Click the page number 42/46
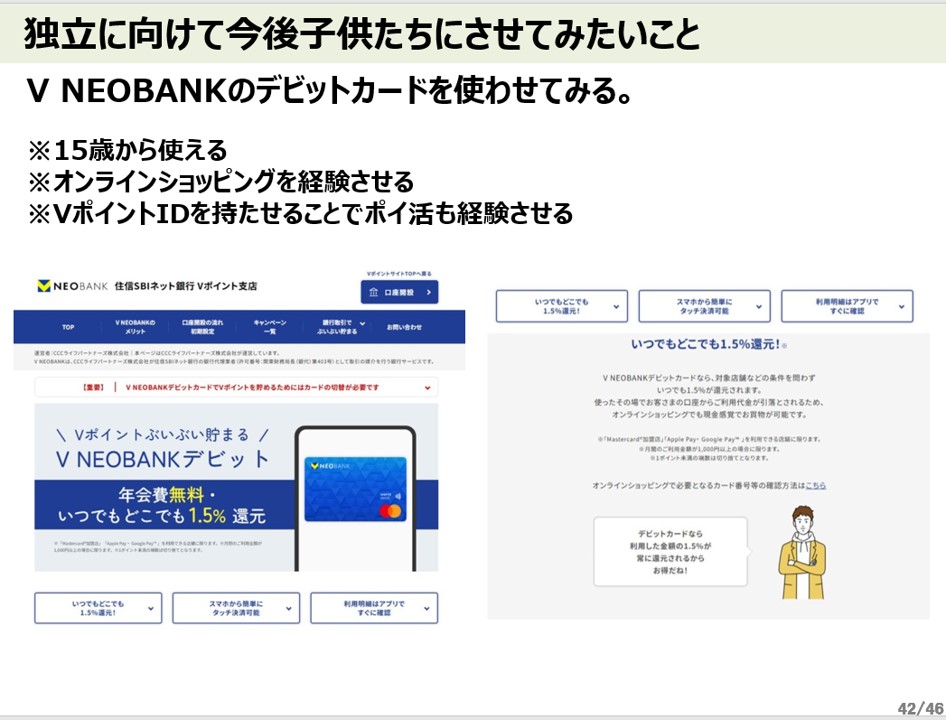 click(x=921, y=709)
